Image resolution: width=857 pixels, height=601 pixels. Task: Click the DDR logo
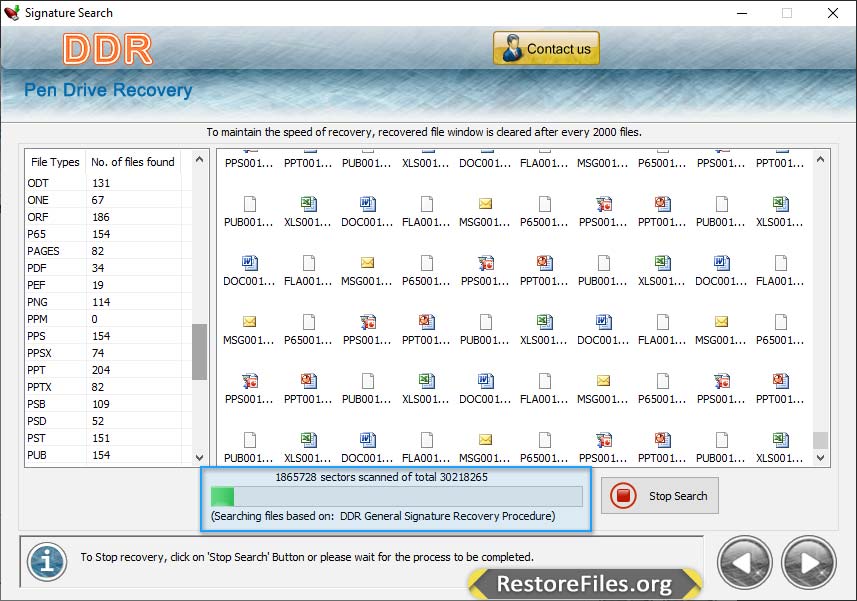tap(108, 49)
